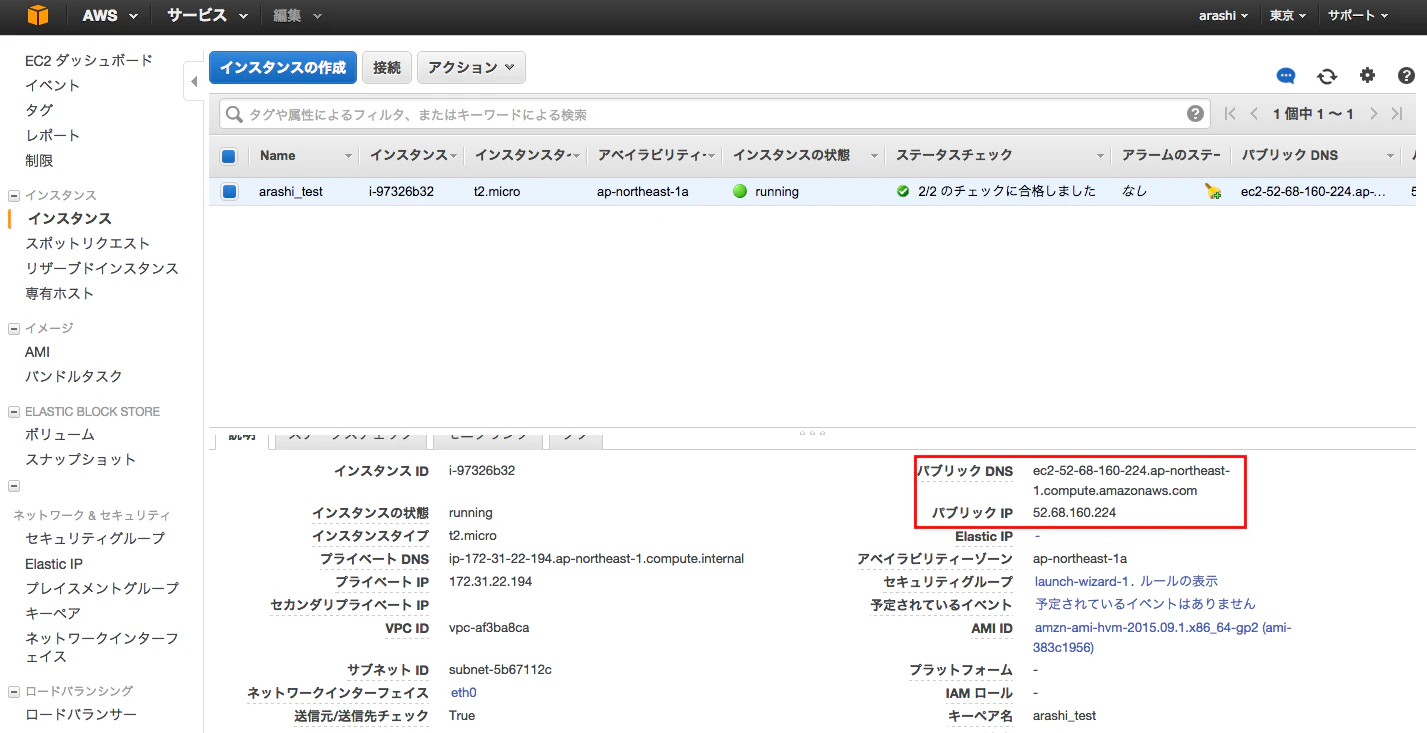Click the AWS orange cube logo
1427x733 pixels.
(37, 16)
